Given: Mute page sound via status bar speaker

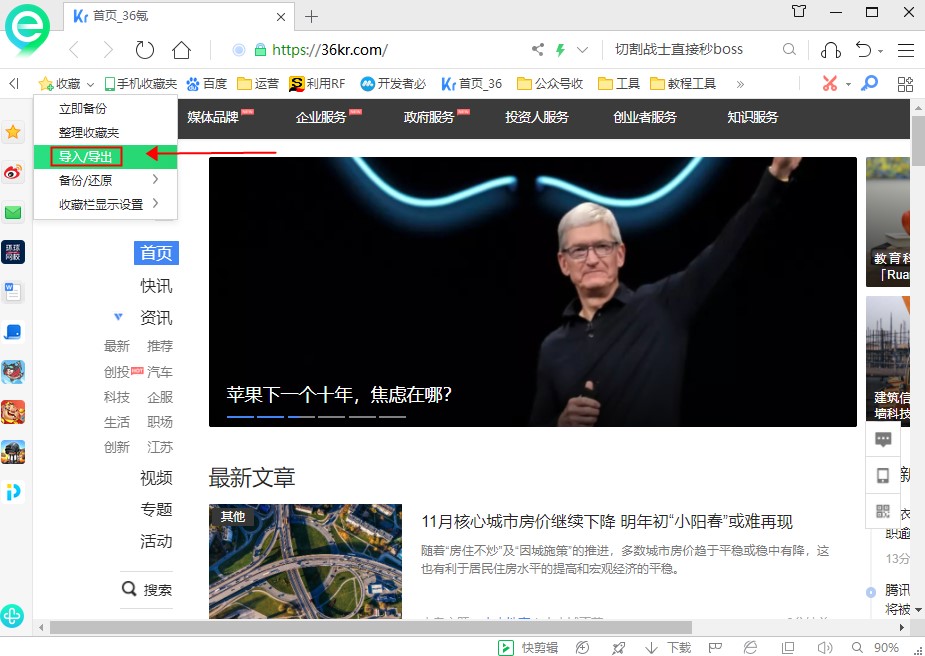Looking at the screenshot, I should point(823,647).
